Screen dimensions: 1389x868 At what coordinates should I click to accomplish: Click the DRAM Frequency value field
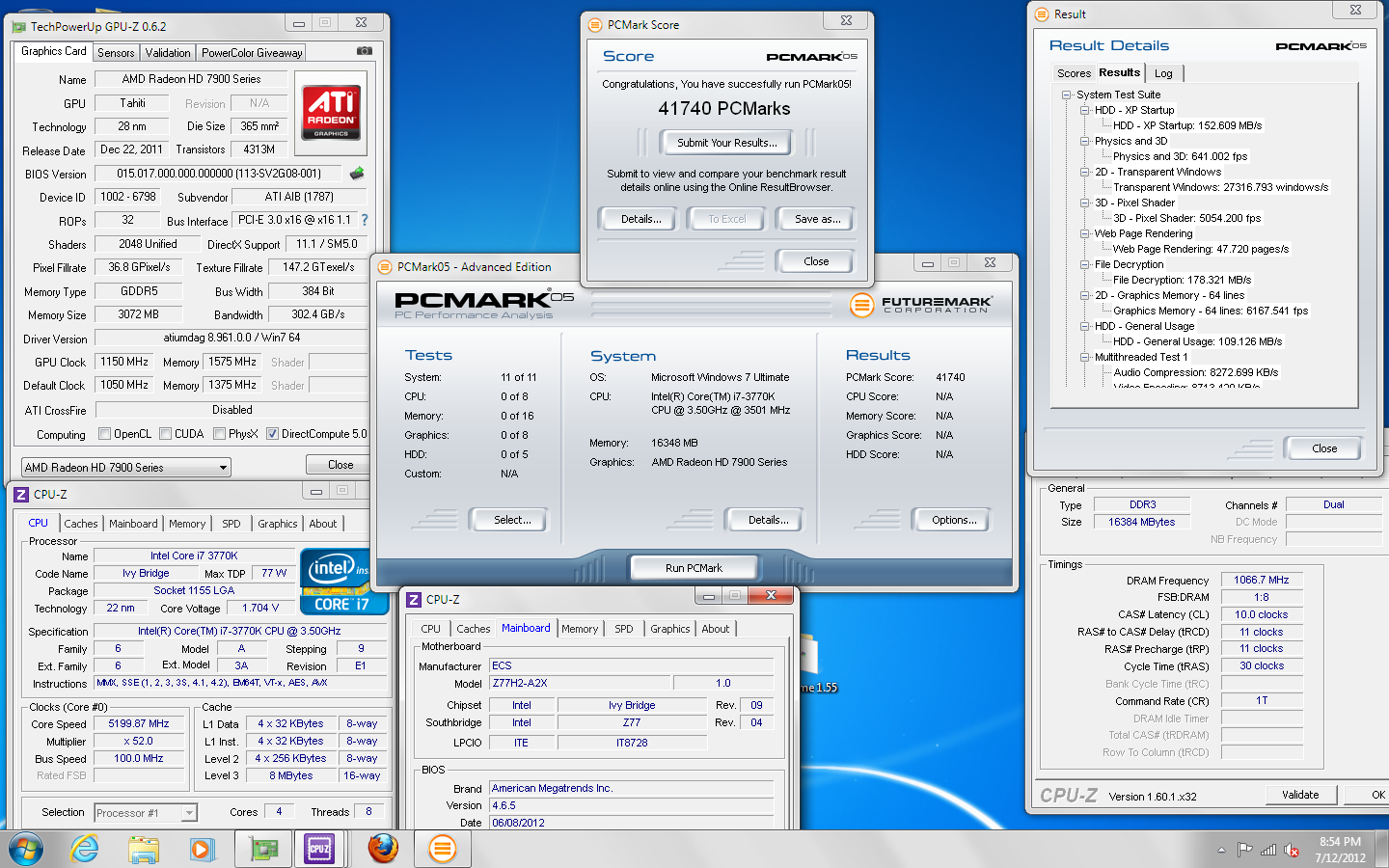click(x=1261, y=580)
